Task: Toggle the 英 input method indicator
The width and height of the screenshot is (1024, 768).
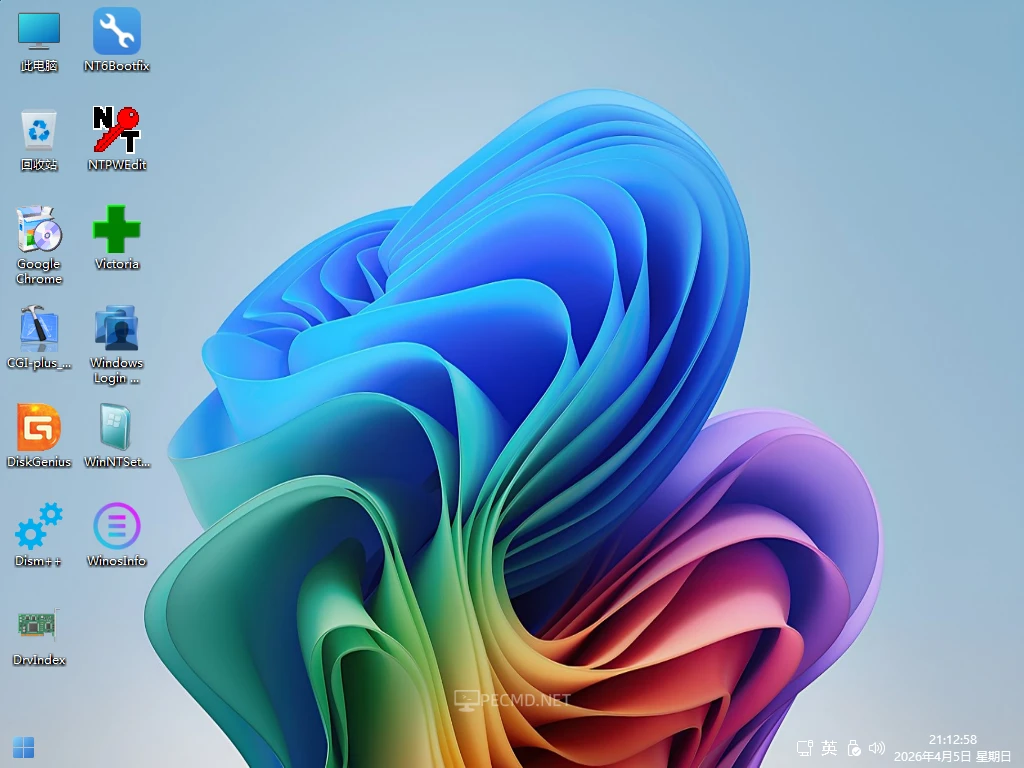Action: (x=829, y=748)
